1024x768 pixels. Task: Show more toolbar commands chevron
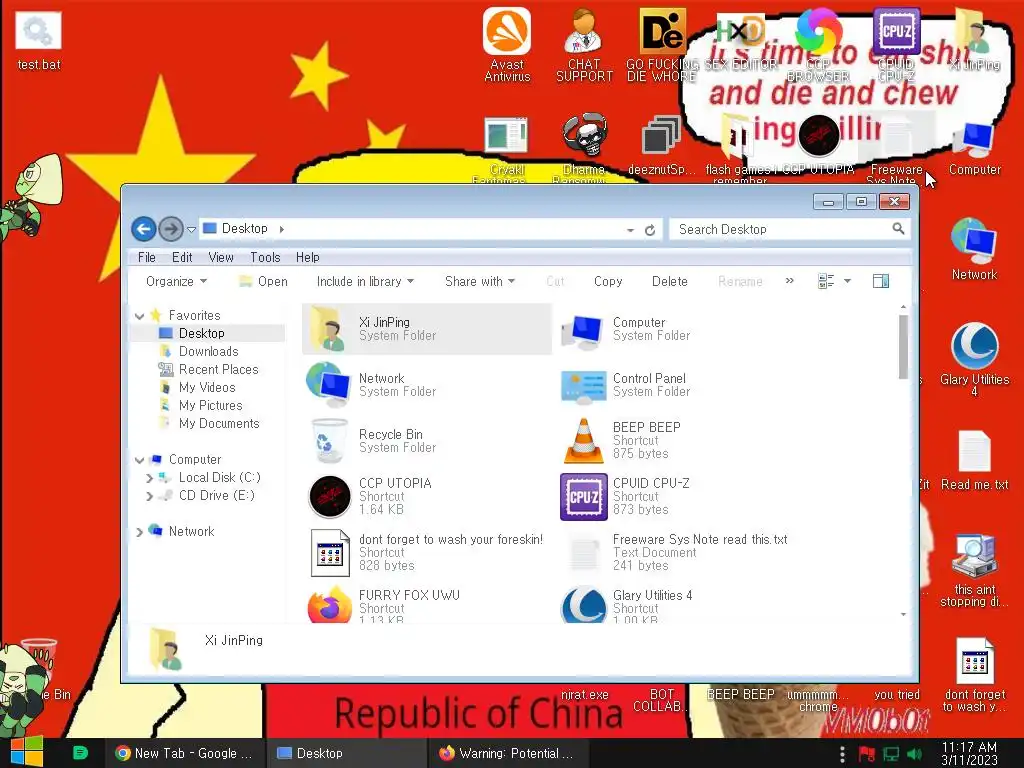790,281
